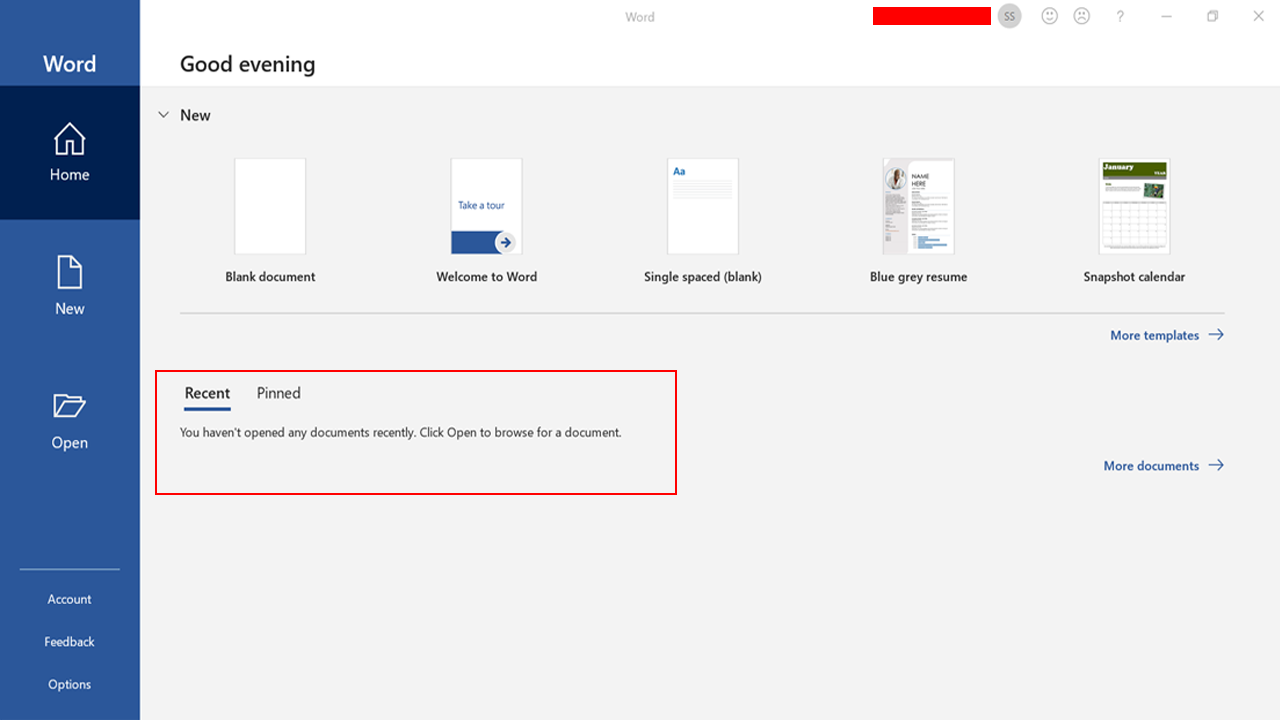The image size is (1280, 720).
Task: Open Word Options
Action: [x=70, y=685]
